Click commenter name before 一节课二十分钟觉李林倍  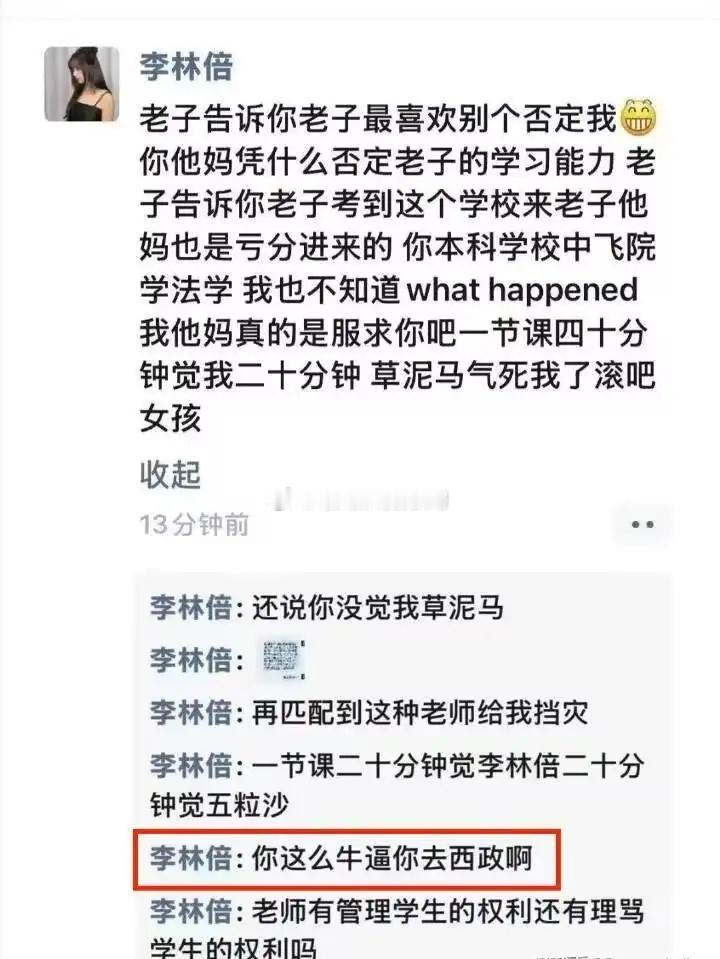coord(191,766)
